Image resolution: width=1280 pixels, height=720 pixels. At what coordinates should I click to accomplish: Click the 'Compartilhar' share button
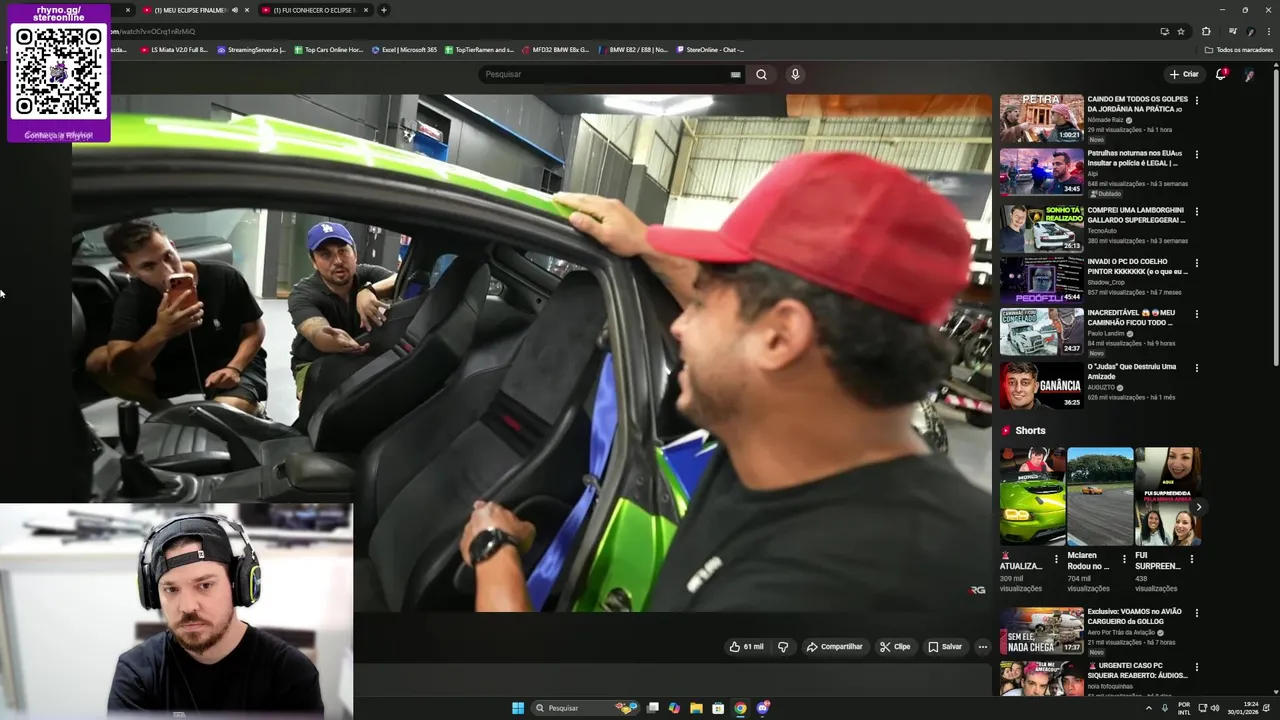[835, 647]
